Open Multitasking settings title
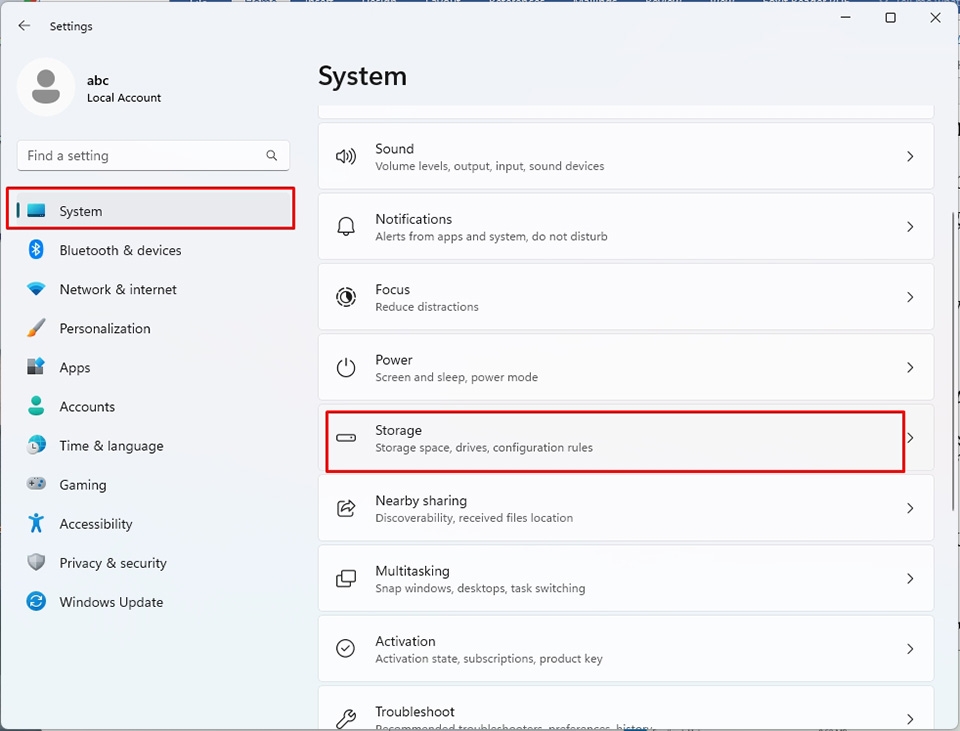Screen dimensions: 960x731 coord(412,571)
